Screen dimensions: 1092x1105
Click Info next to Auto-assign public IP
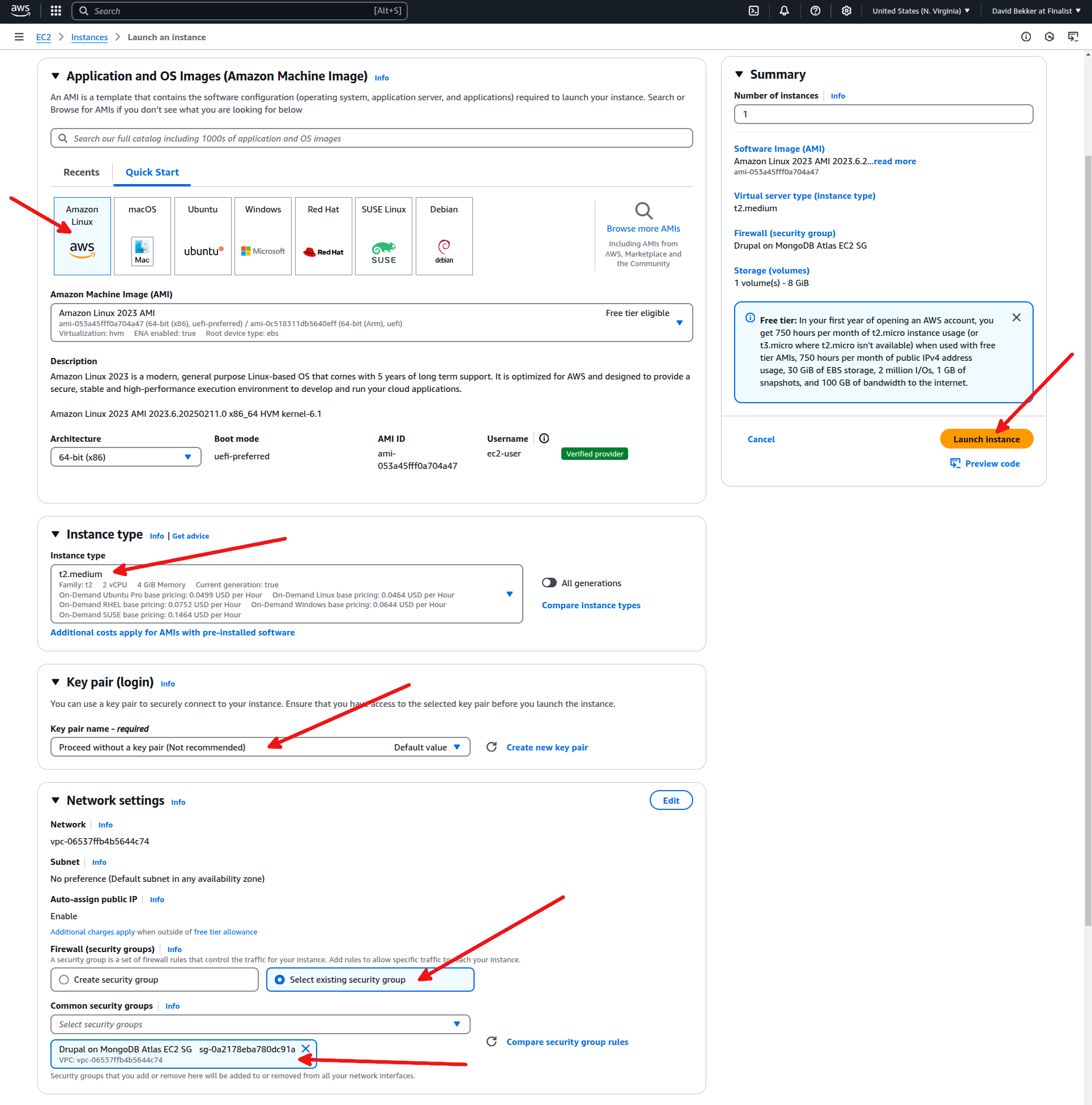157,899
